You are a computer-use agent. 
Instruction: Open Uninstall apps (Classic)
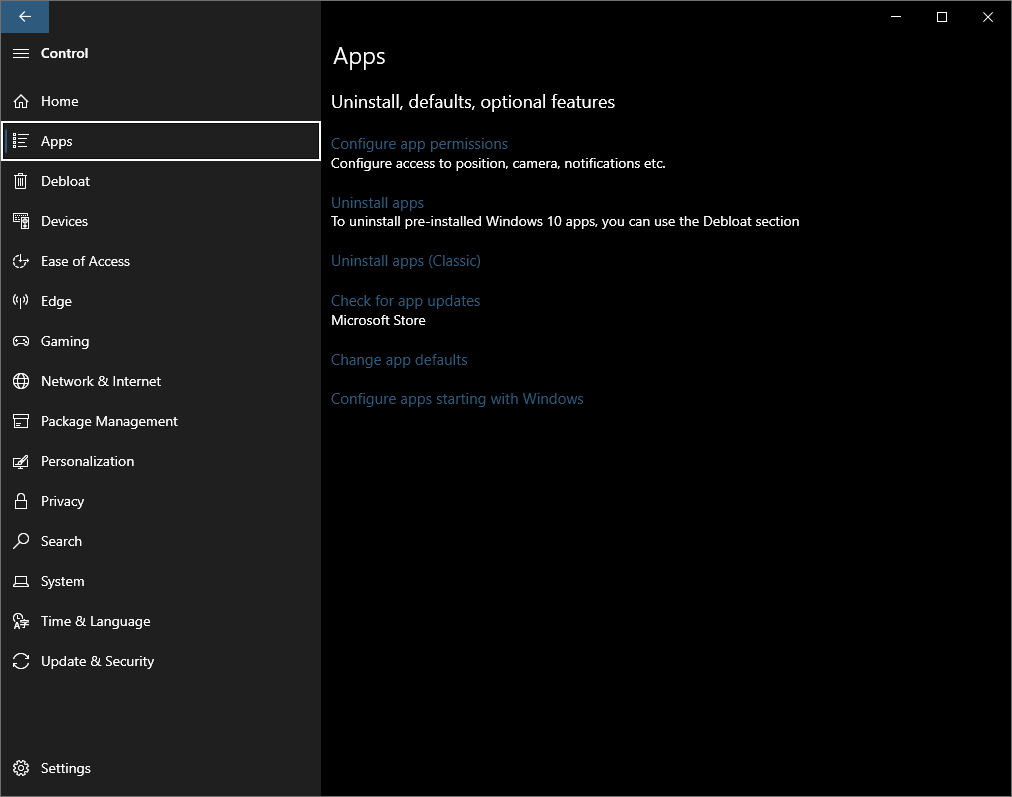click(405, 261)
